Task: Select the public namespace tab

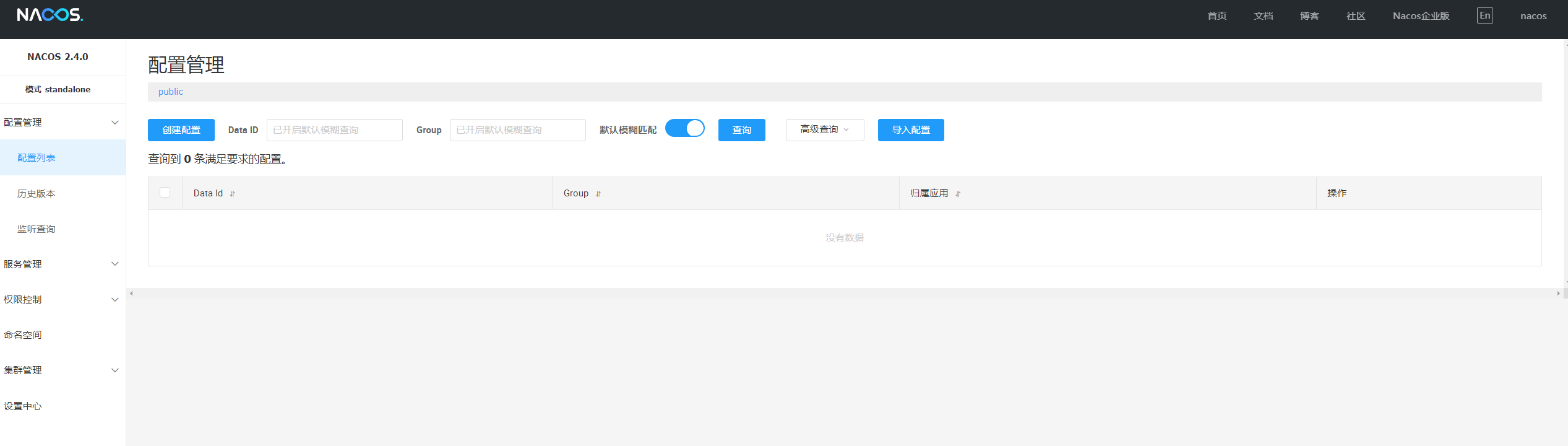Action: click(171, 92)
